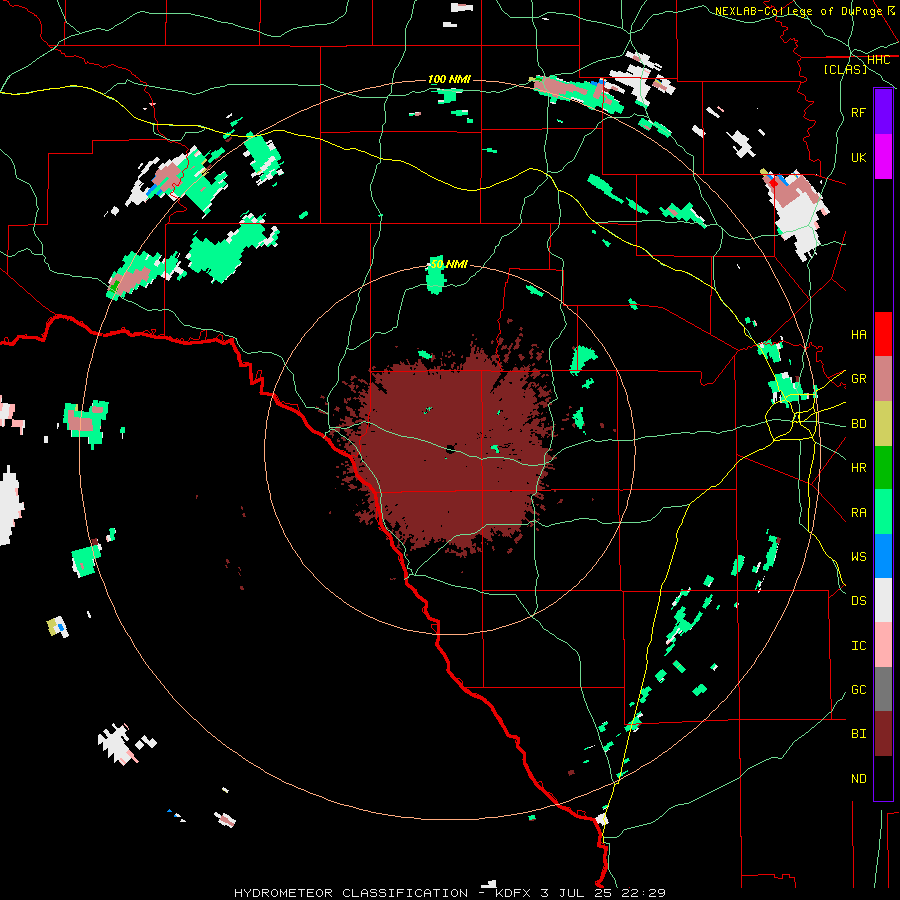900x900 pixels.
Task: Click the 'BD' legend label
Action: (858, 424)
